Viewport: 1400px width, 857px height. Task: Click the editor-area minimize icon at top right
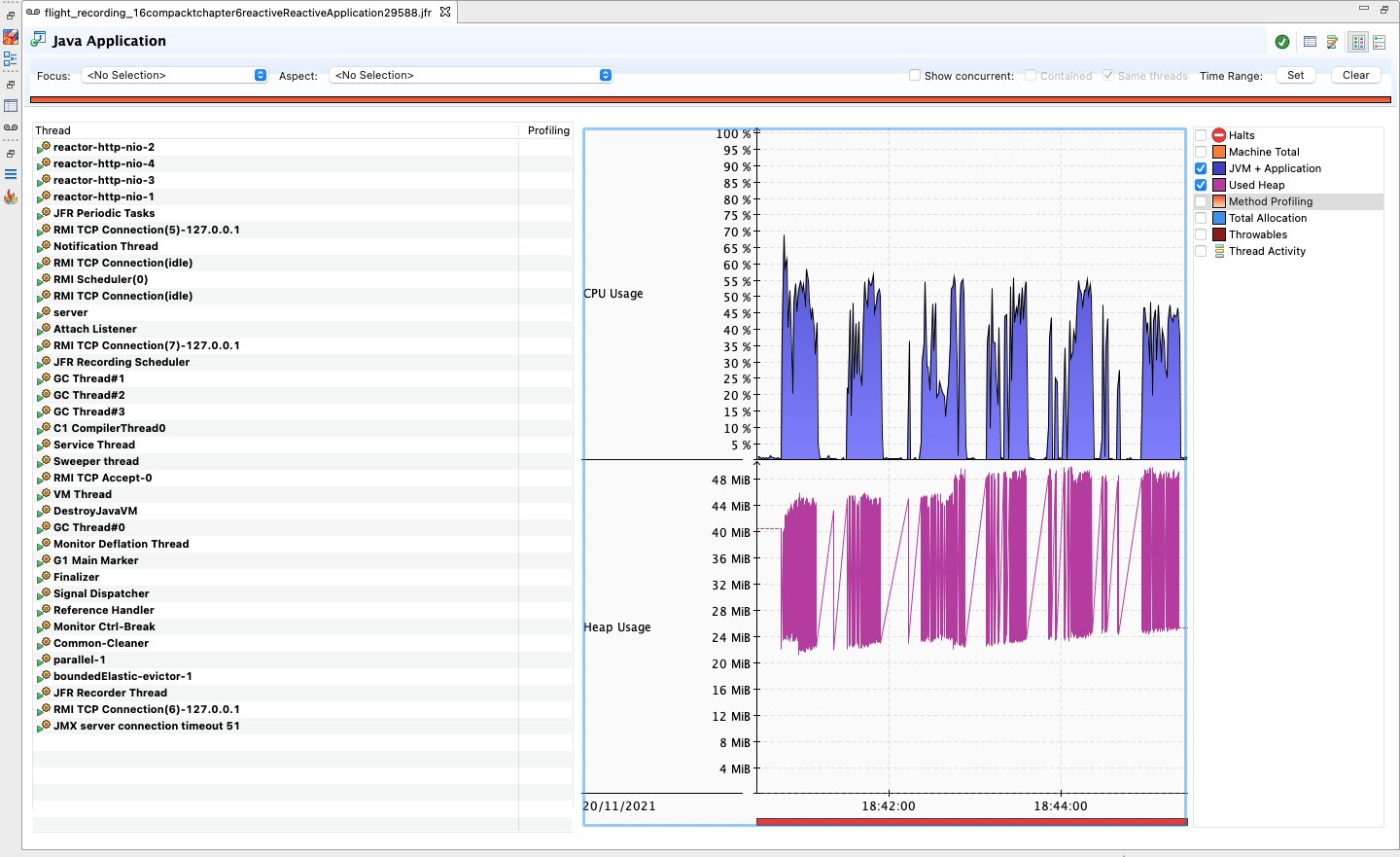point(1364,9)
